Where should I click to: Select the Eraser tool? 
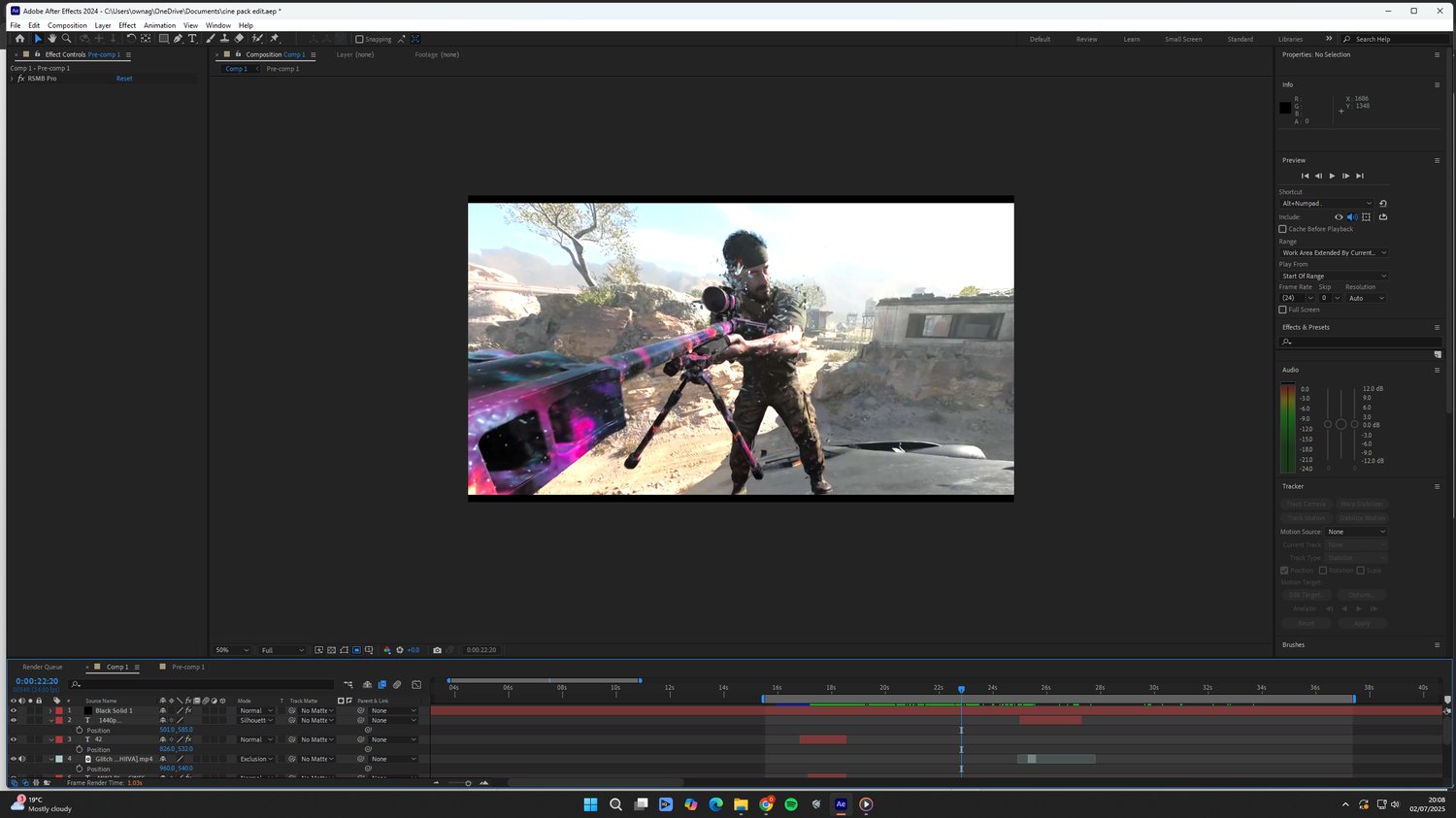click(239, 39)
